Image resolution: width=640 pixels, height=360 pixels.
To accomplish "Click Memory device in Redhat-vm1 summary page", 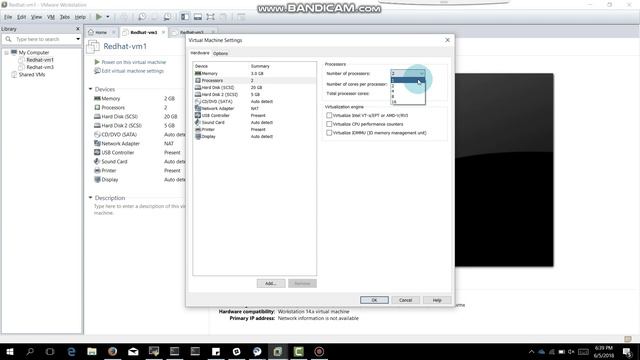I will point(111,98).
